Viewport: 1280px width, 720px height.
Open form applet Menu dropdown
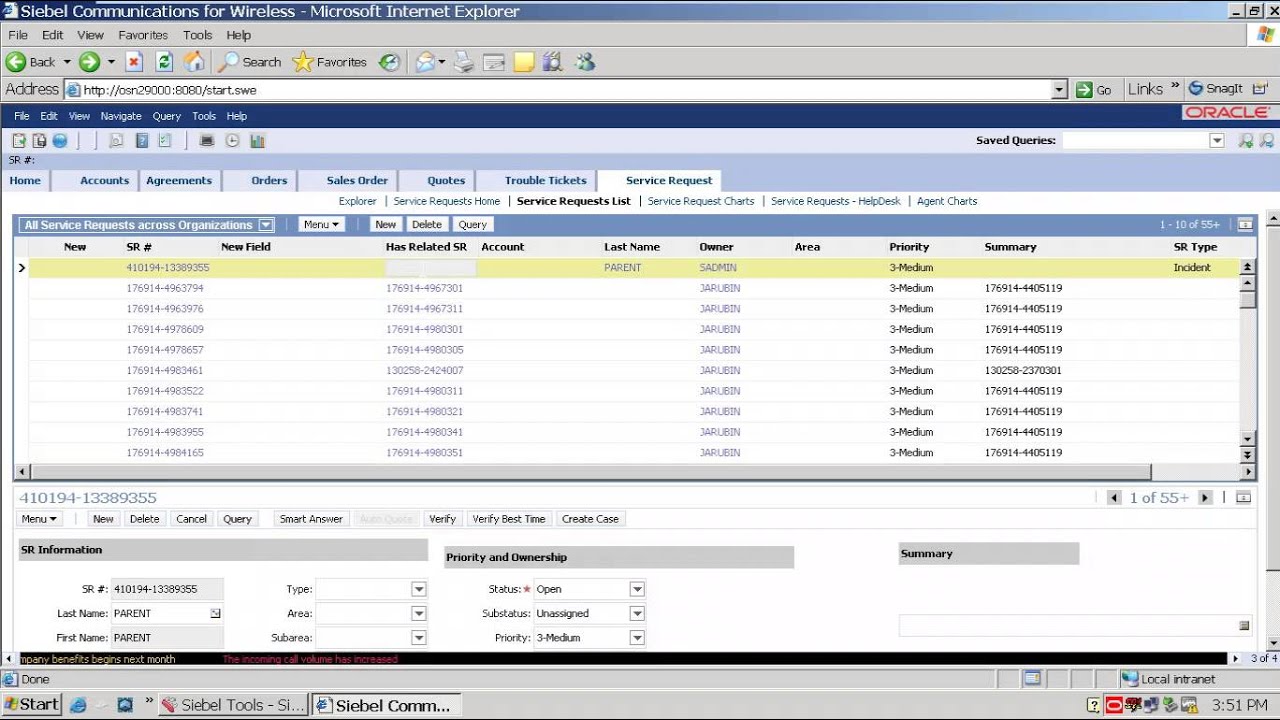tap(39, 519)
